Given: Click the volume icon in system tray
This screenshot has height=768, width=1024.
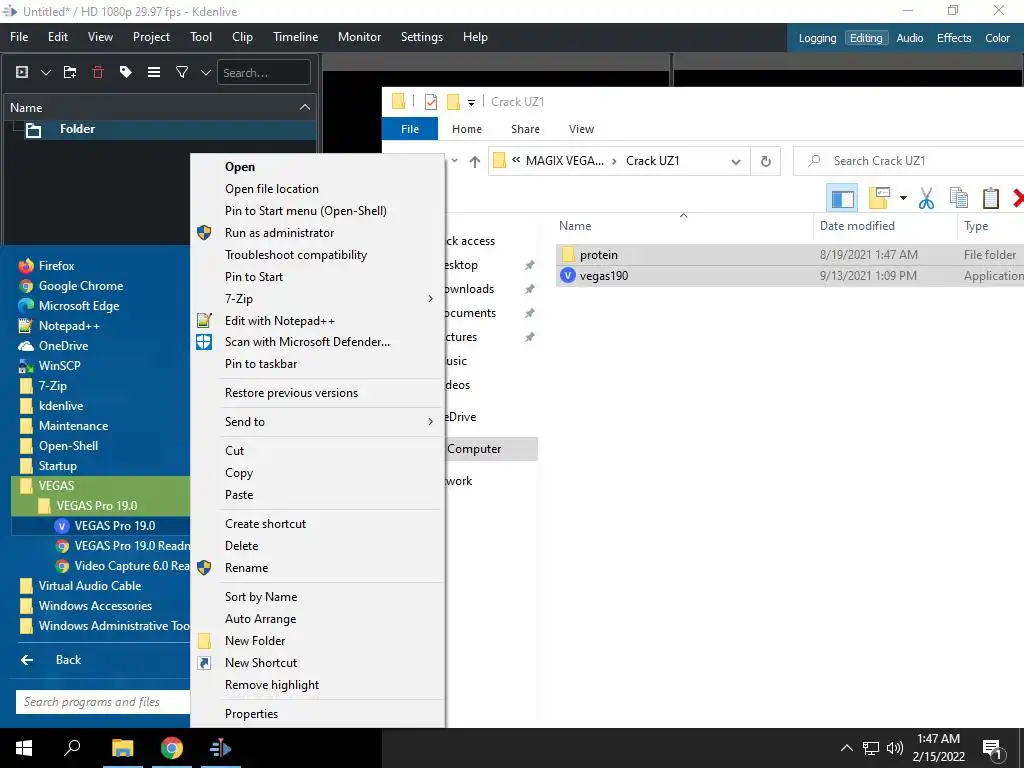Looking at the screenshot, I should (x=895, y=748).
